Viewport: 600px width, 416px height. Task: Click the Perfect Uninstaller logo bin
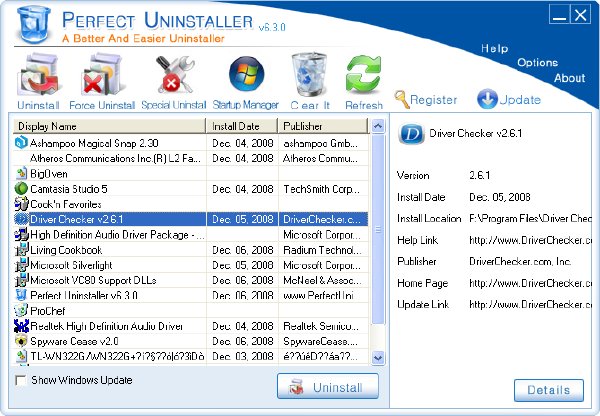coord(34,24)
